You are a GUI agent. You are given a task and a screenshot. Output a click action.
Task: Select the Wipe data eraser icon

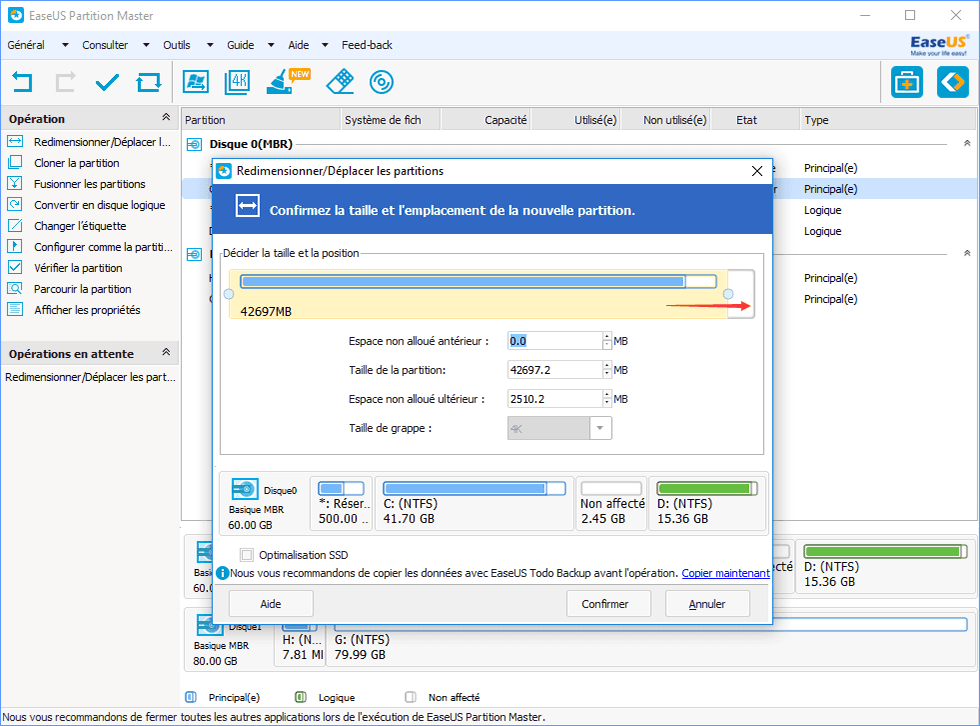point(340,82)
